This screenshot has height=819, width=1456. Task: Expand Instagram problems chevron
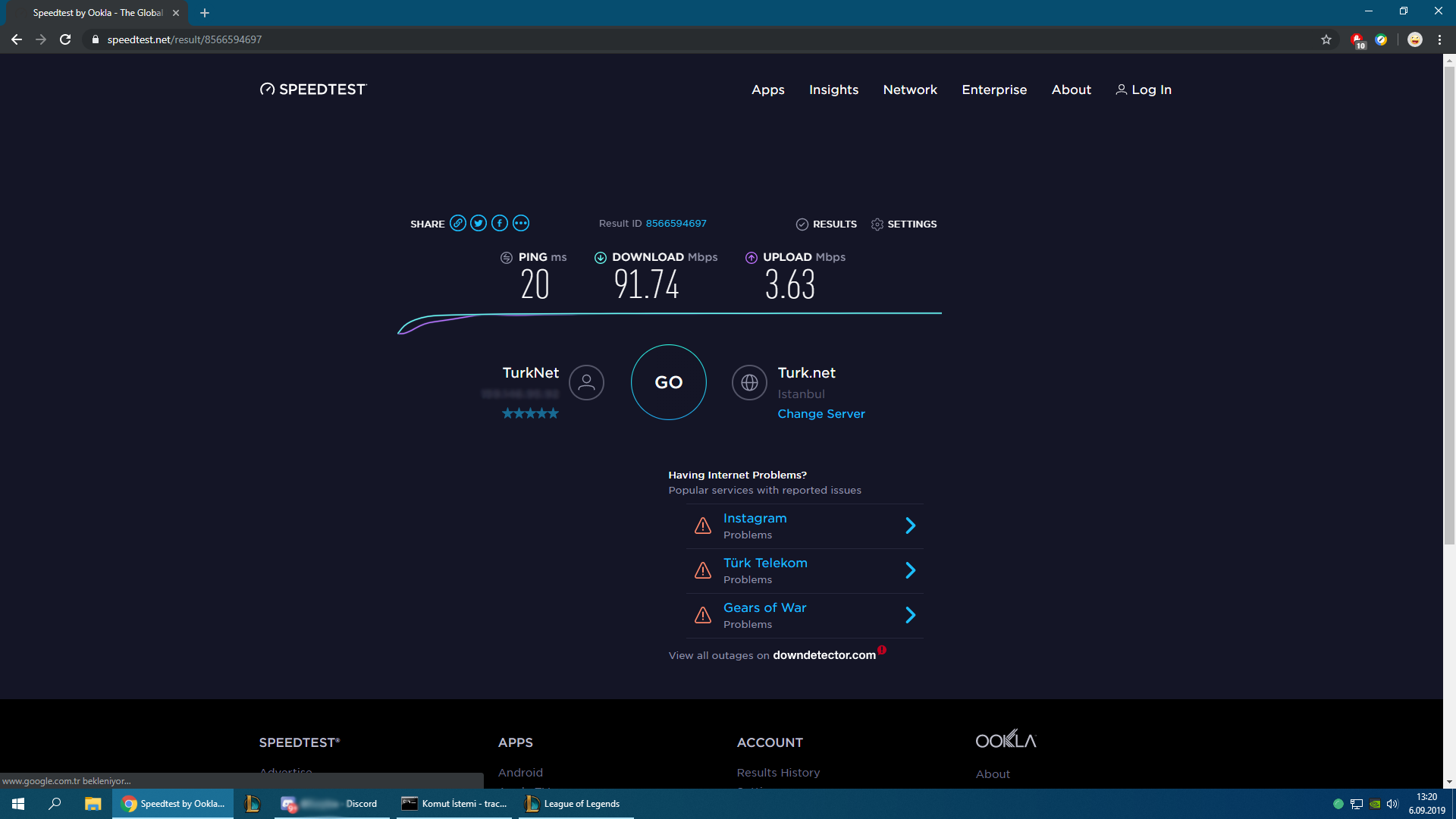[911, 526]
